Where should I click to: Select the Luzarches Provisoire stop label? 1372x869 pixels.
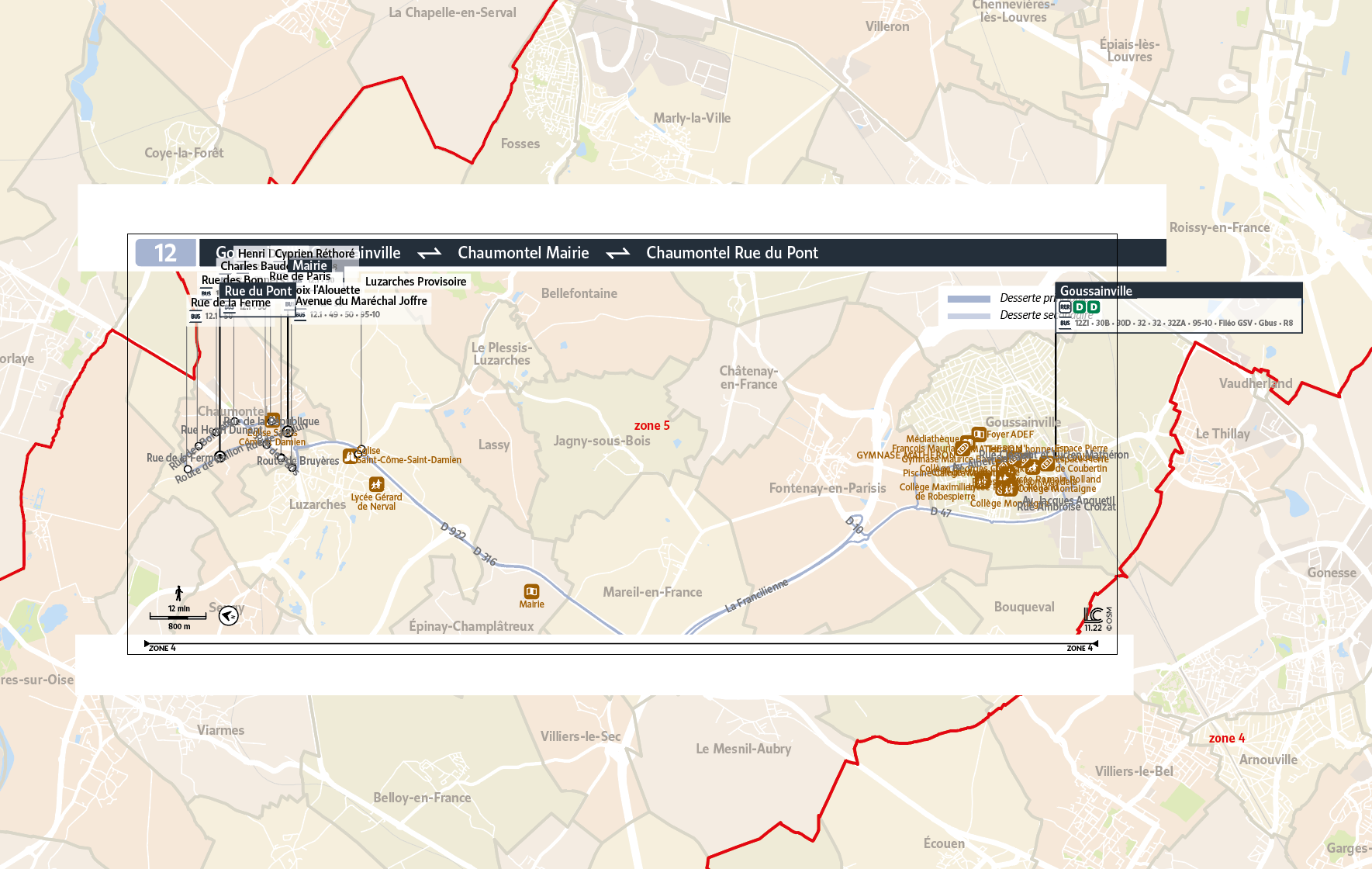pos(416,282)
